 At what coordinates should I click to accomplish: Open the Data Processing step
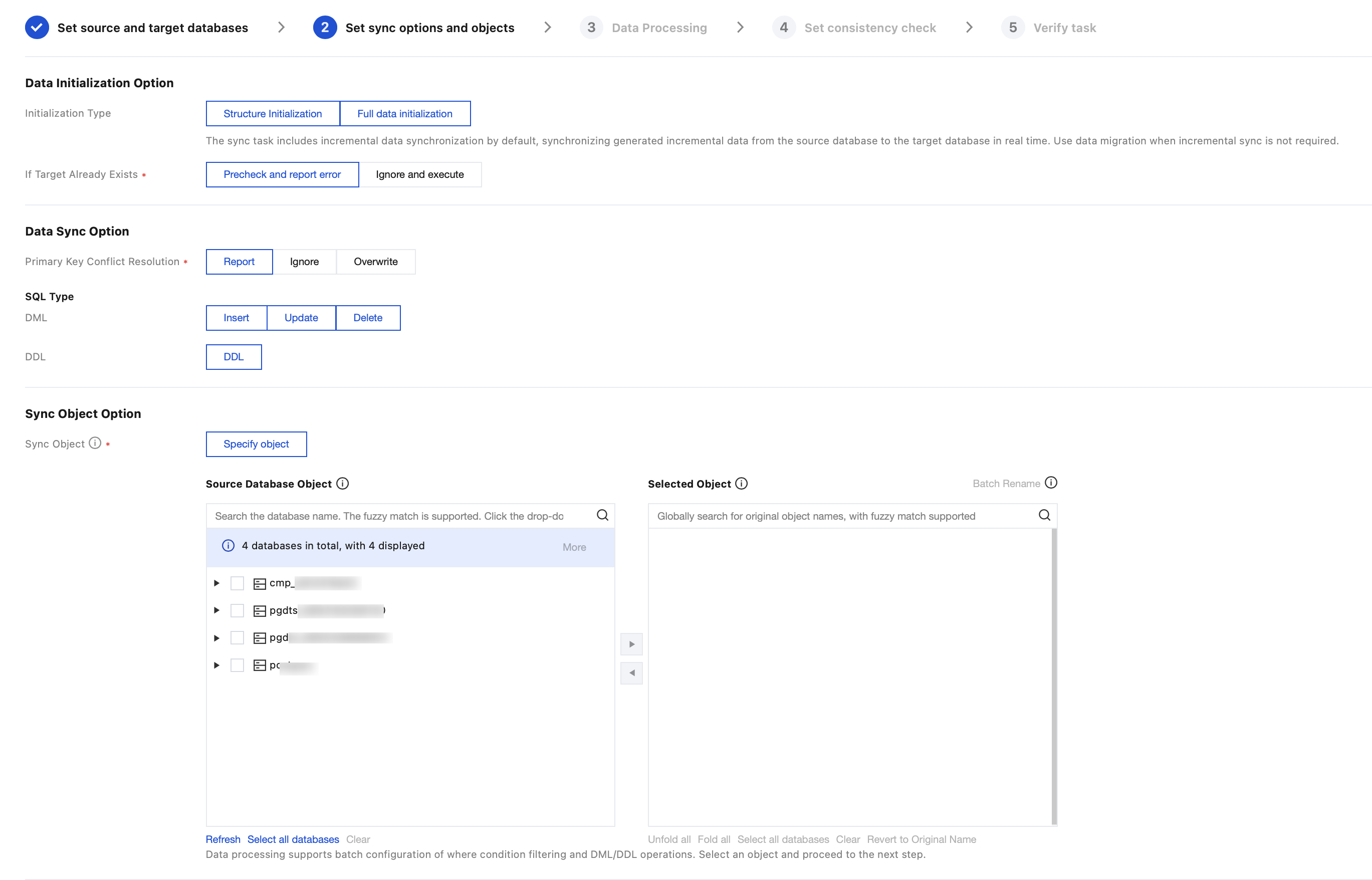[x=658, y=28]
